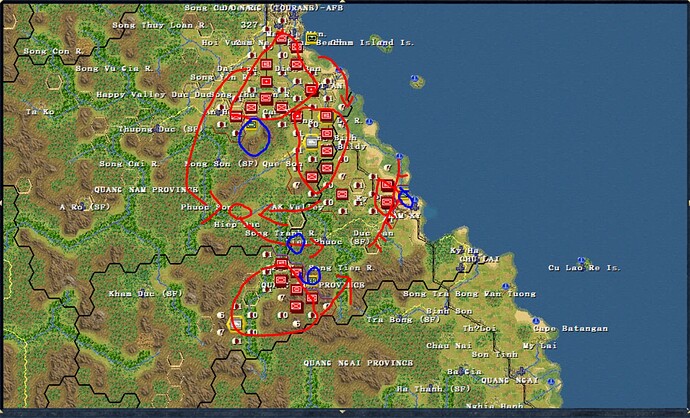The width and height of the screenshot is (690, 418).
Task: Click the QUANG NAM PROVINCE label
Action: click(x=146, y=190)
